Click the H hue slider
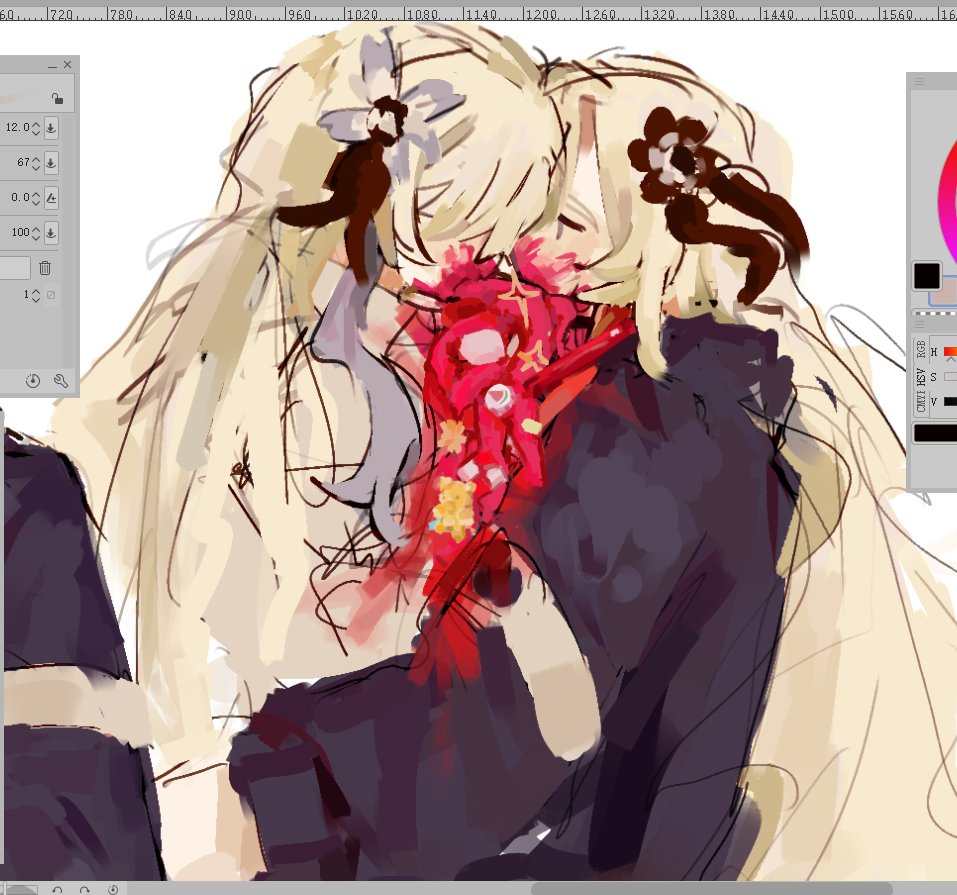The image size is (957, 895). [950, 352]
